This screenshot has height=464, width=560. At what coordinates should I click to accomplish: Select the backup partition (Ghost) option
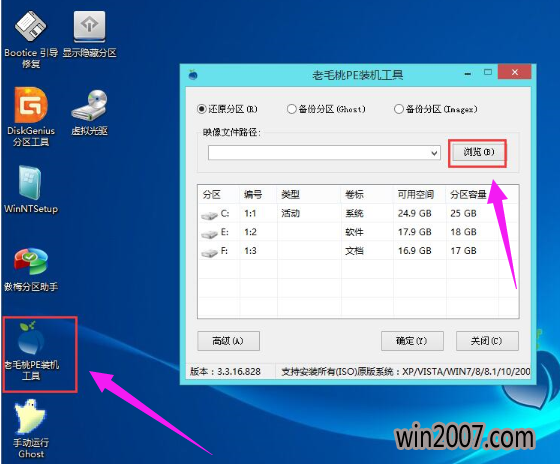[x=326, y=109]
